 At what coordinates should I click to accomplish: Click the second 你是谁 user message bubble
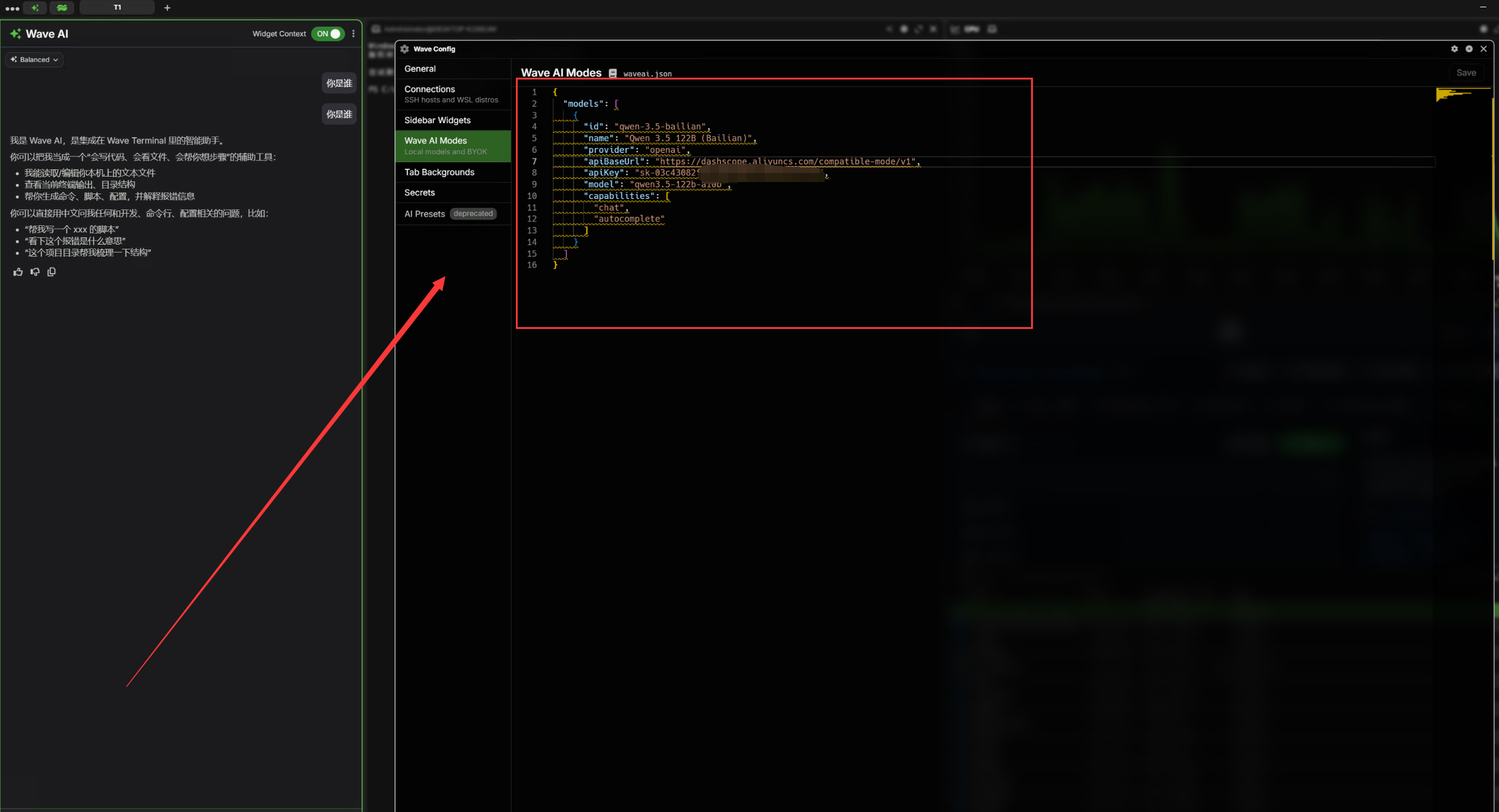pos(339,114)
